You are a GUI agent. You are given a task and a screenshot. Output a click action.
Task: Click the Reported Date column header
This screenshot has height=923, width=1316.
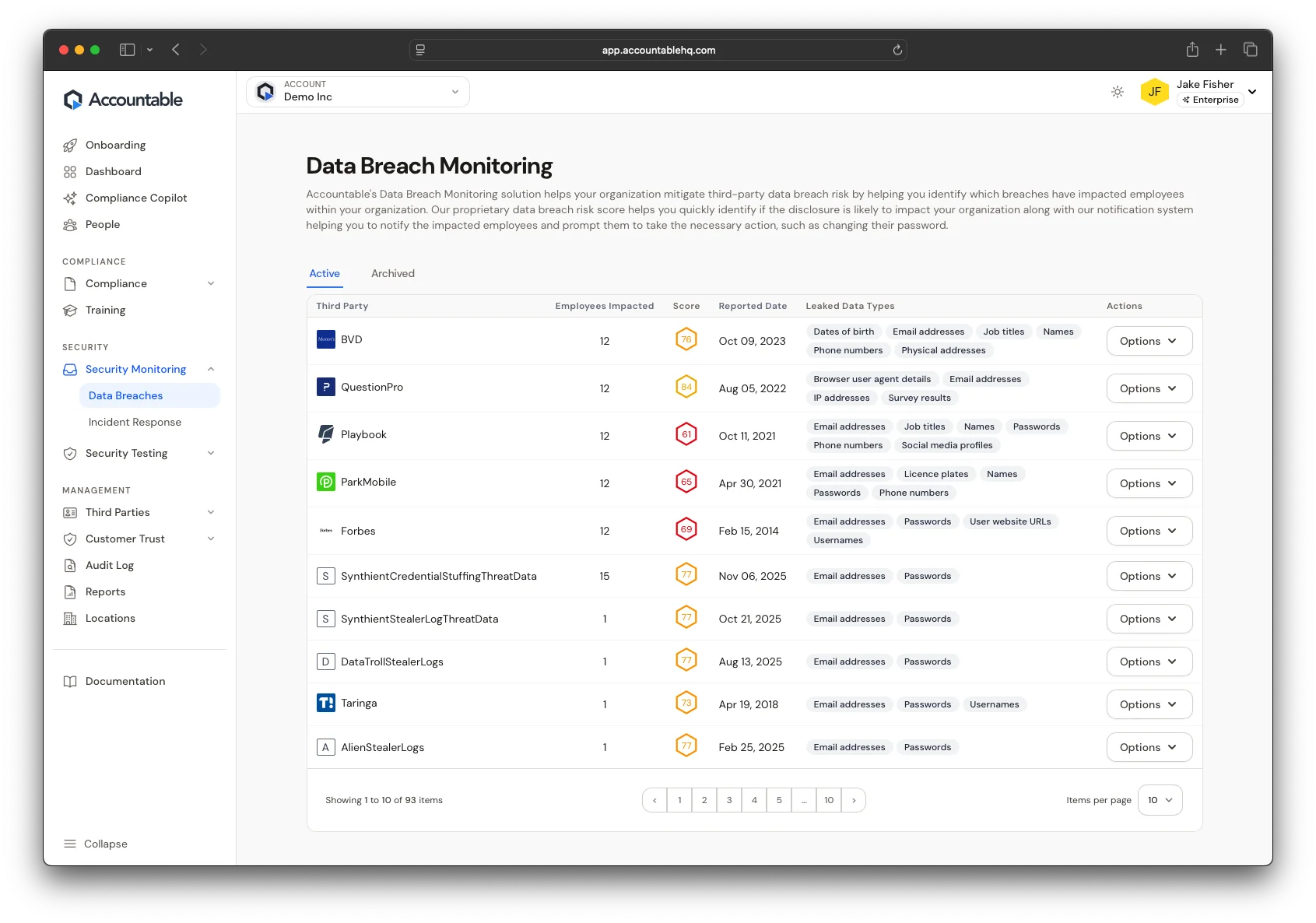point(753,307)
